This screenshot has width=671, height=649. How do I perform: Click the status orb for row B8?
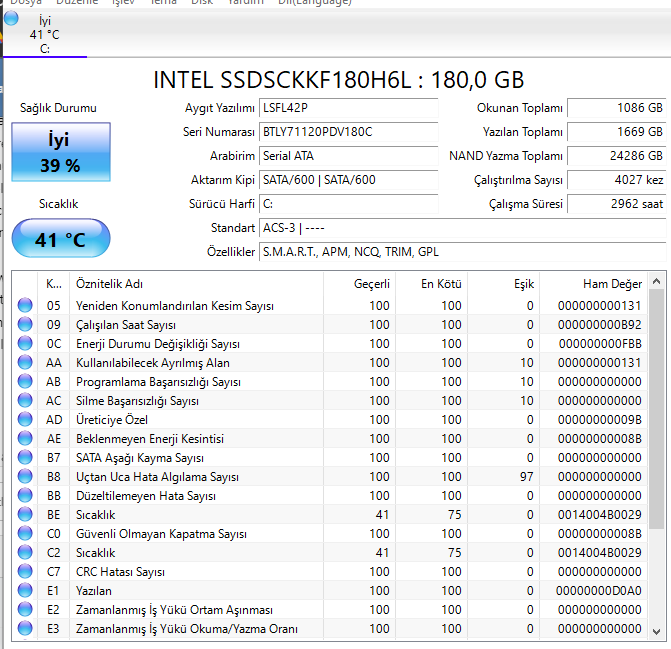[25, 477]
